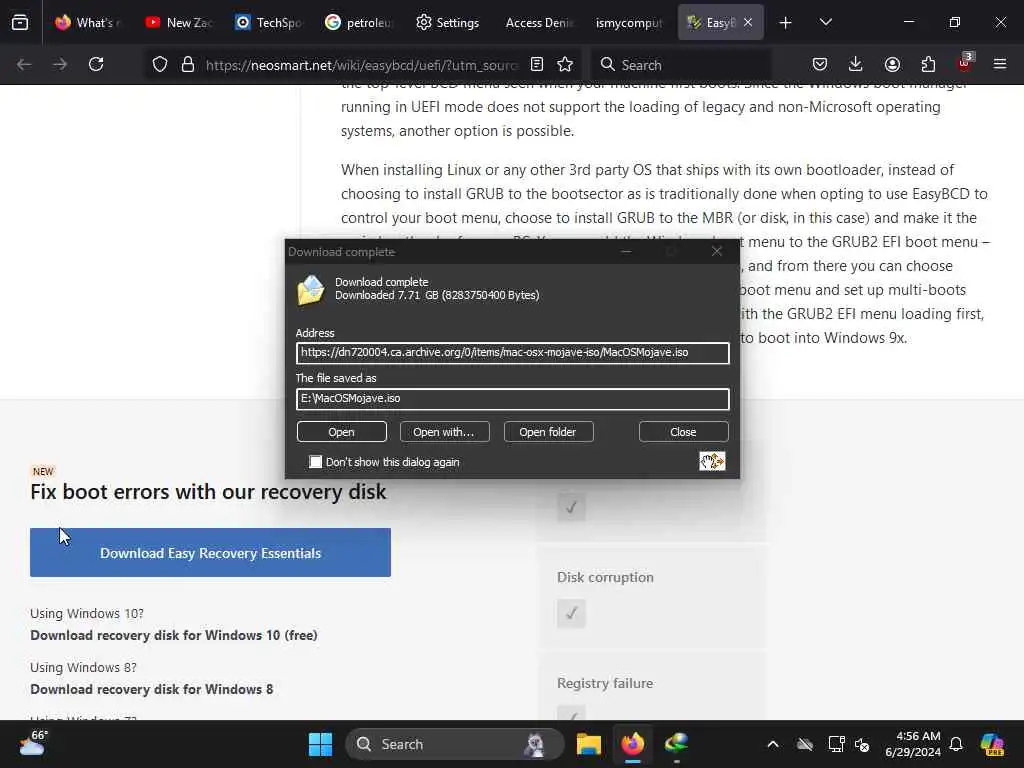Switch to ismycomputer tab

[x=629, y=22]
